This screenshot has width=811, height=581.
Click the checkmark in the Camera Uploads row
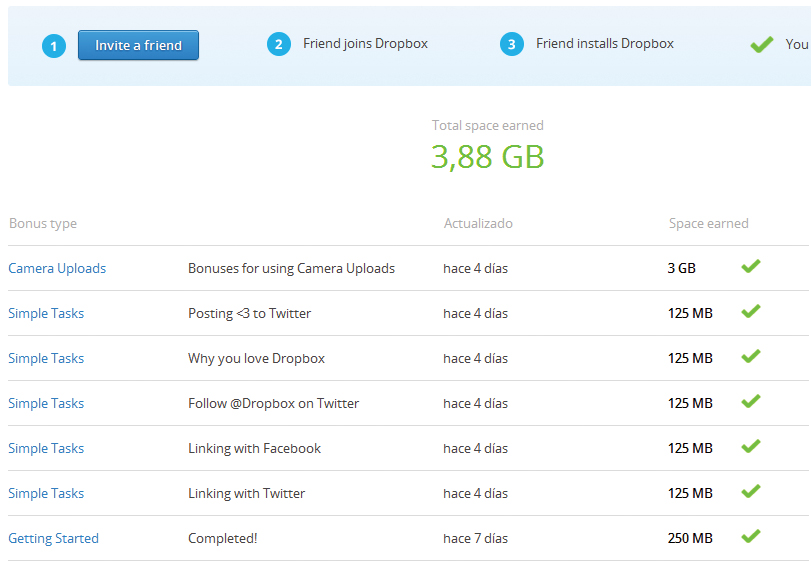point(751,266)
